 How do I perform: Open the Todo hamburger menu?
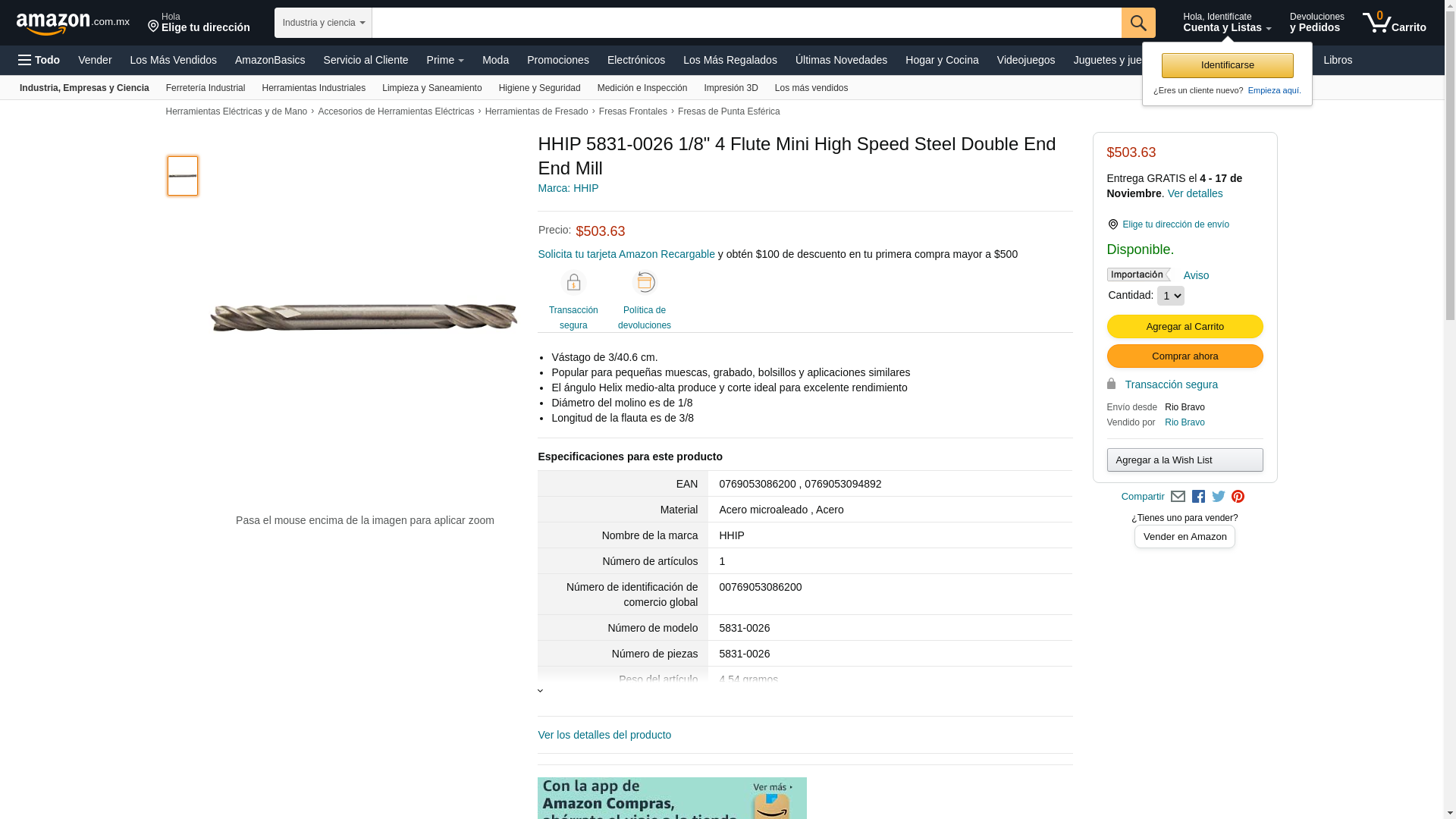pos(39,60)
